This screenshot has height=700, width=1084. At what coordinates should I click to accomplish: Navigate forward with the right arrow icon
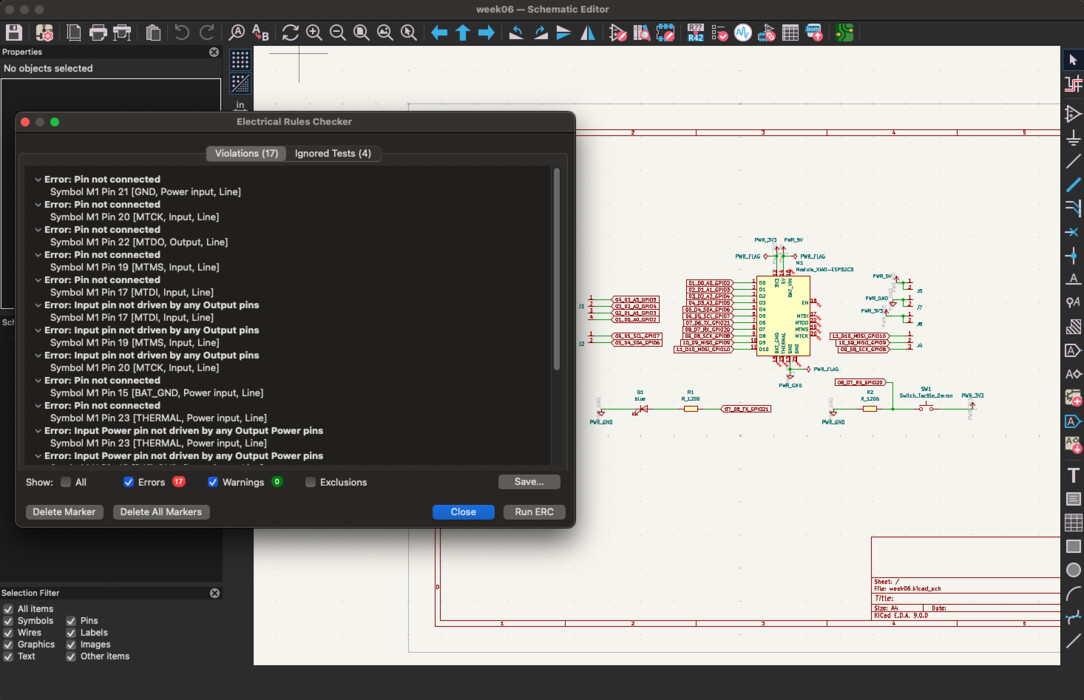click(x=487, y=32)
